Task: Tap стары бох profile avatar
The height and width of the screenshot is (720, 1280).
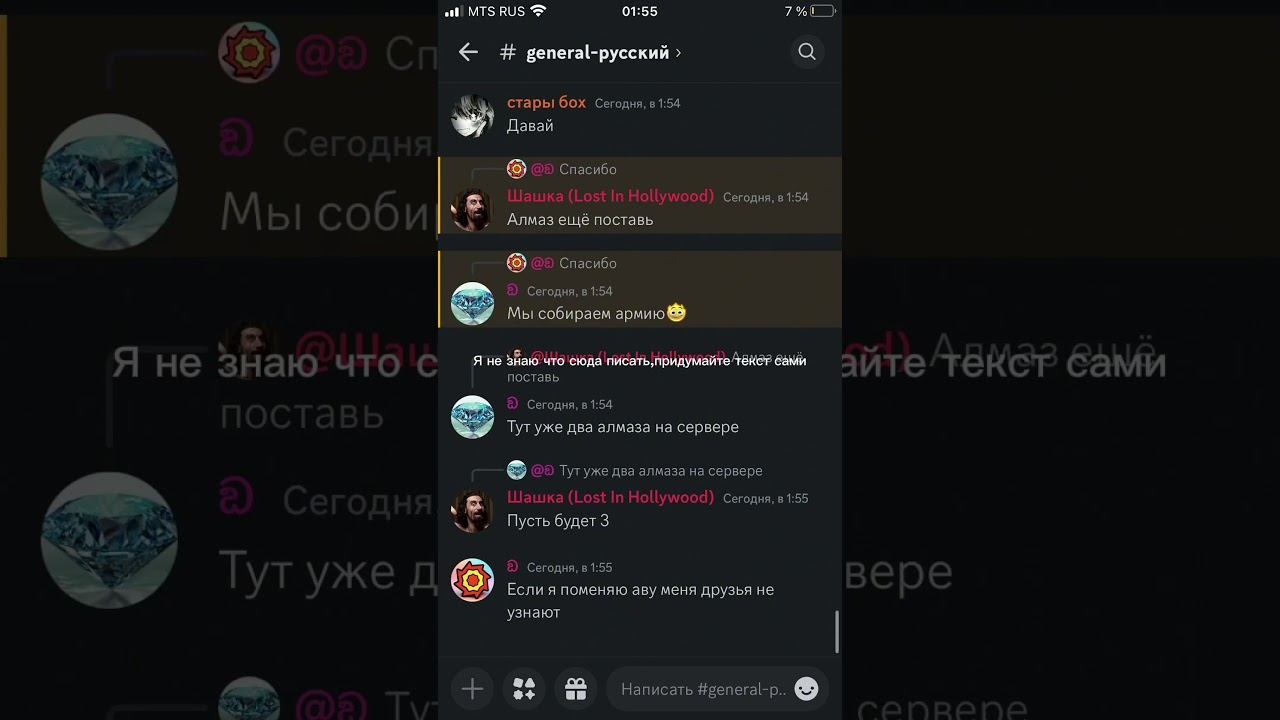Action: 472,115
